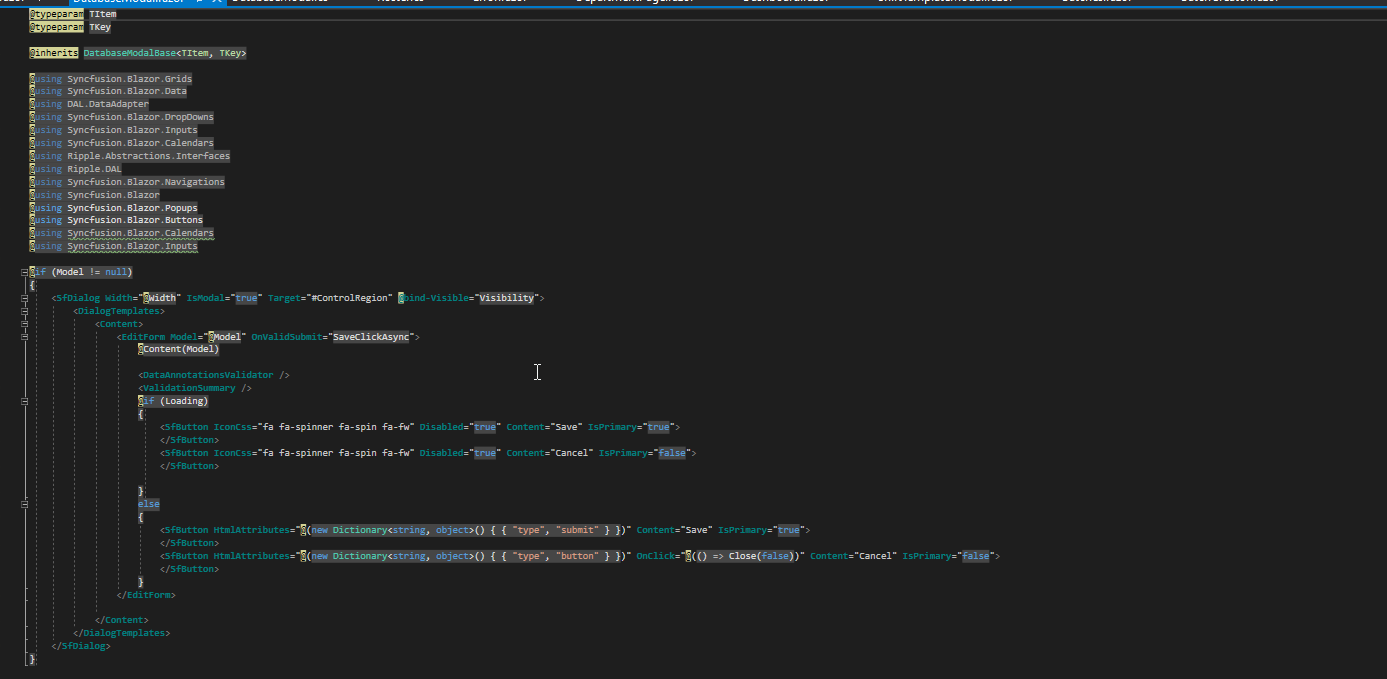Click '(Loading)' in the inner if statement
Image resolution: width=1387 pixels, height=679 pixels.
coord(184,401)
